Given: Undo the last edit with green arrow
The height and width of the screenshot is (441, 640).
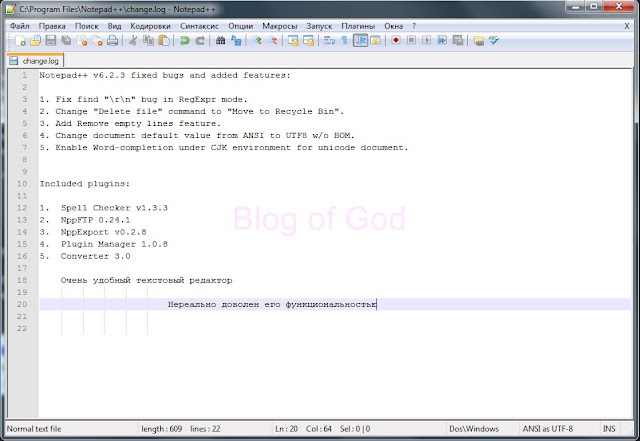Looking at the screenshot, I should tap(184, 40).
